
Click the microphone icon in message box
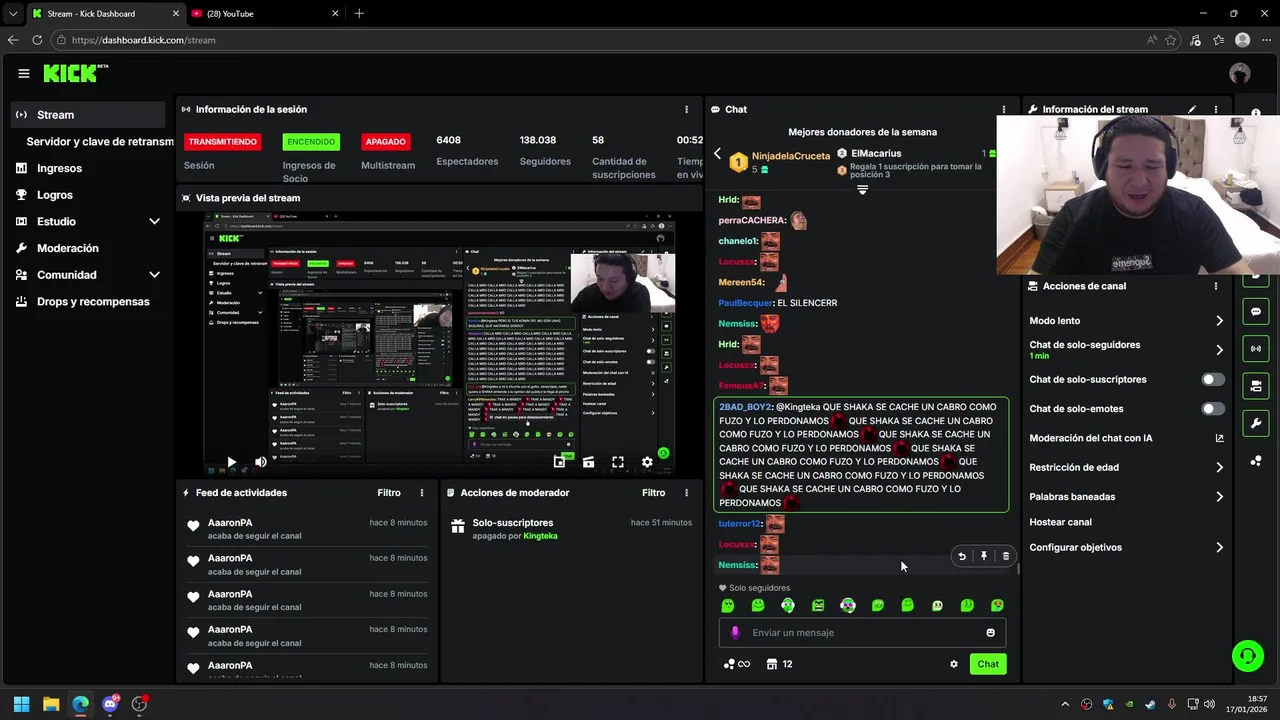[x=735, y=632]
